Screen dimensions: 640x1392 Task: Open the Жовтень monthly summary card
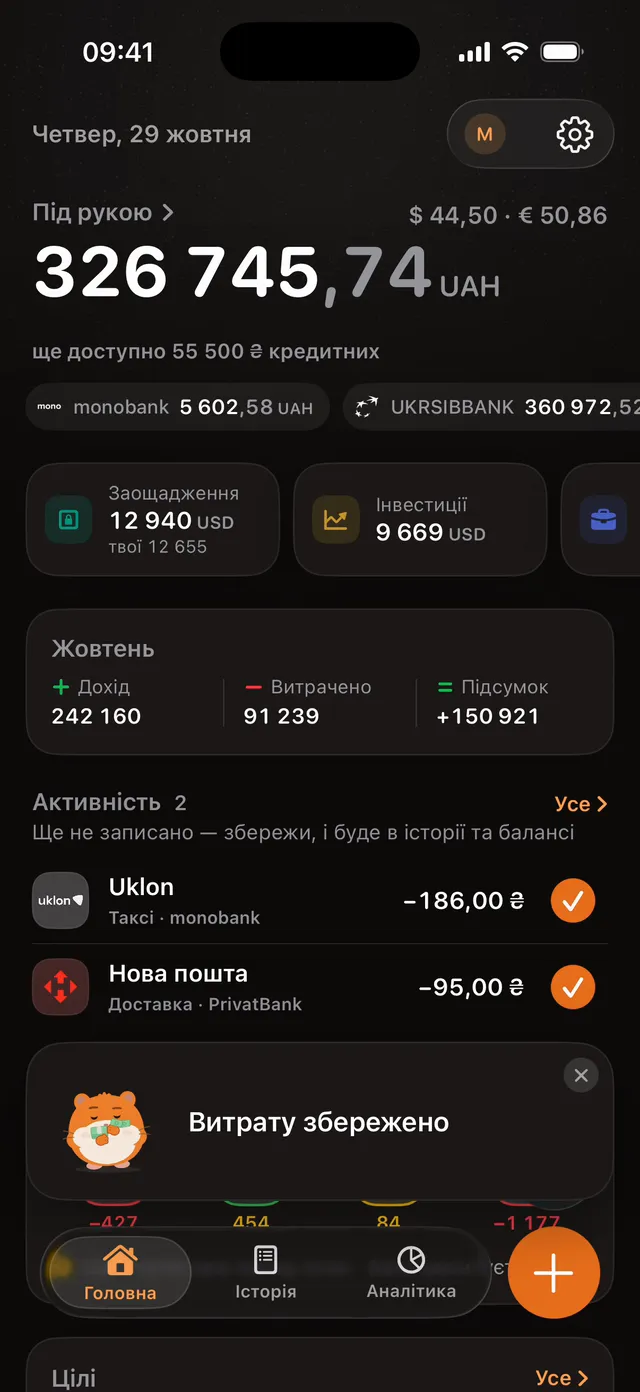tap(320, 682)
